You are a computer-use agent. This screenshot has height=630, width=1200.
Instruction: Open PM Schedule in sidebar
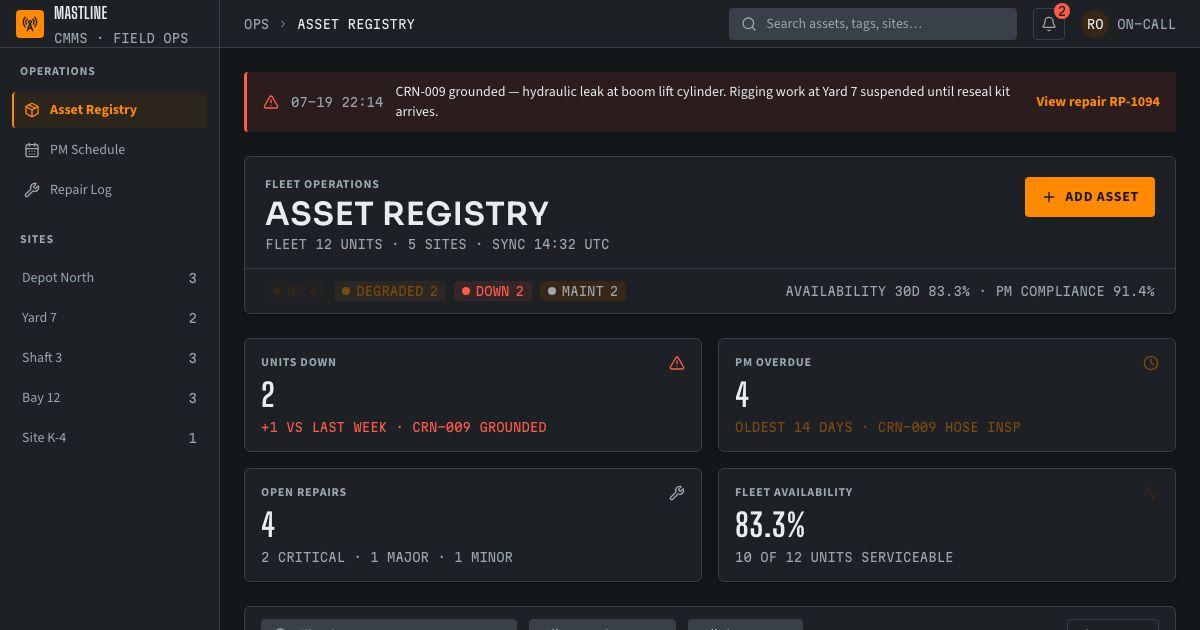109,150
